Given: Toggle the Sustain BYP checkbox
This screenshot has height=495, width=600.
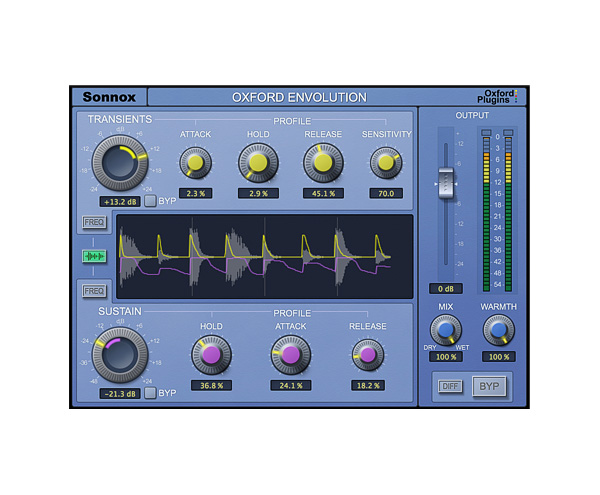Looking at the screenshot, I should 150,393.
